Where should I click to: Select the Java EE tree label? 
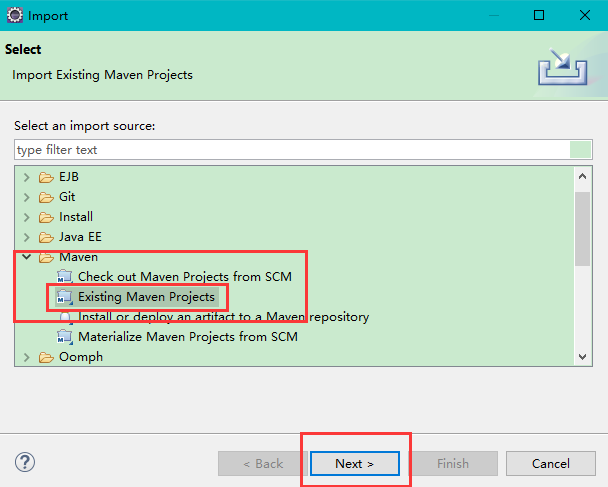tap(80, 237)
